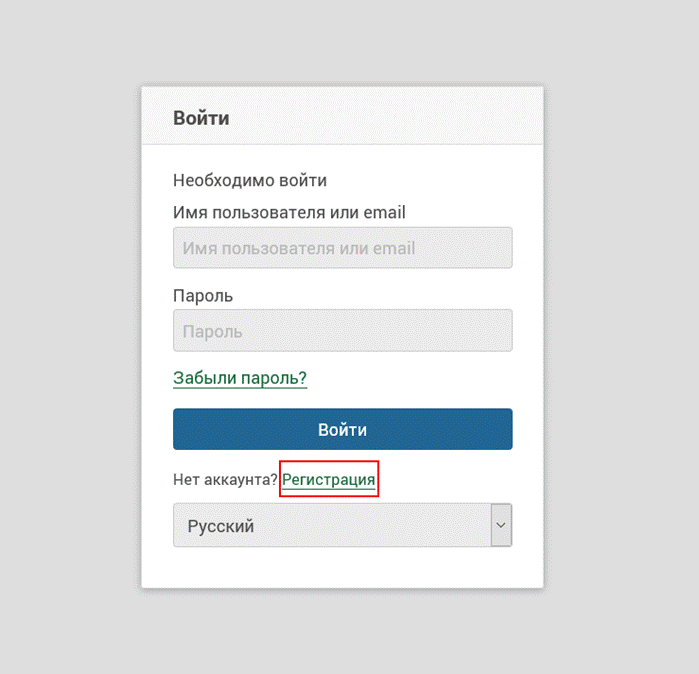Click the Войти heading in the card header
This screenshot has height=674, width=699.
pyautogui.click(x=201, y=118)
